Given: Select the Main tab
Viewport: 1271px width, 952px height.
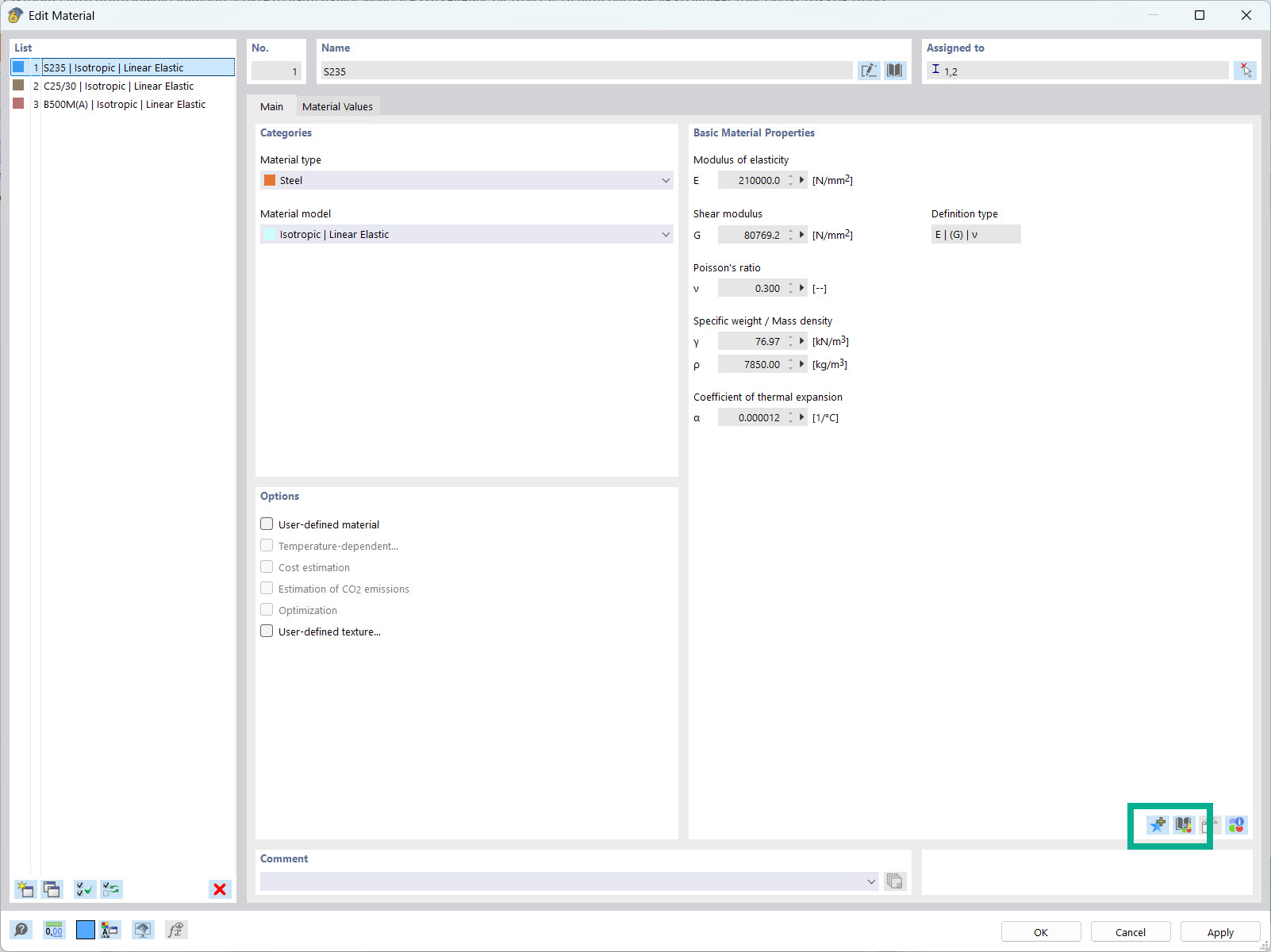Looking at the screenshot, I should (x=271, y=106).
